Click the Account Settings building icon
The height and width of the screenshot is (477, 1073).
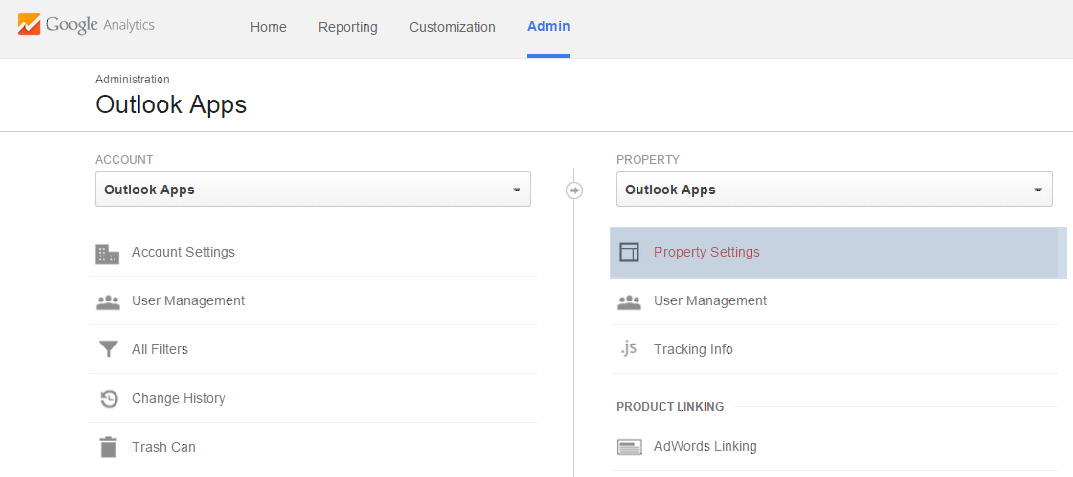point(107,253)
